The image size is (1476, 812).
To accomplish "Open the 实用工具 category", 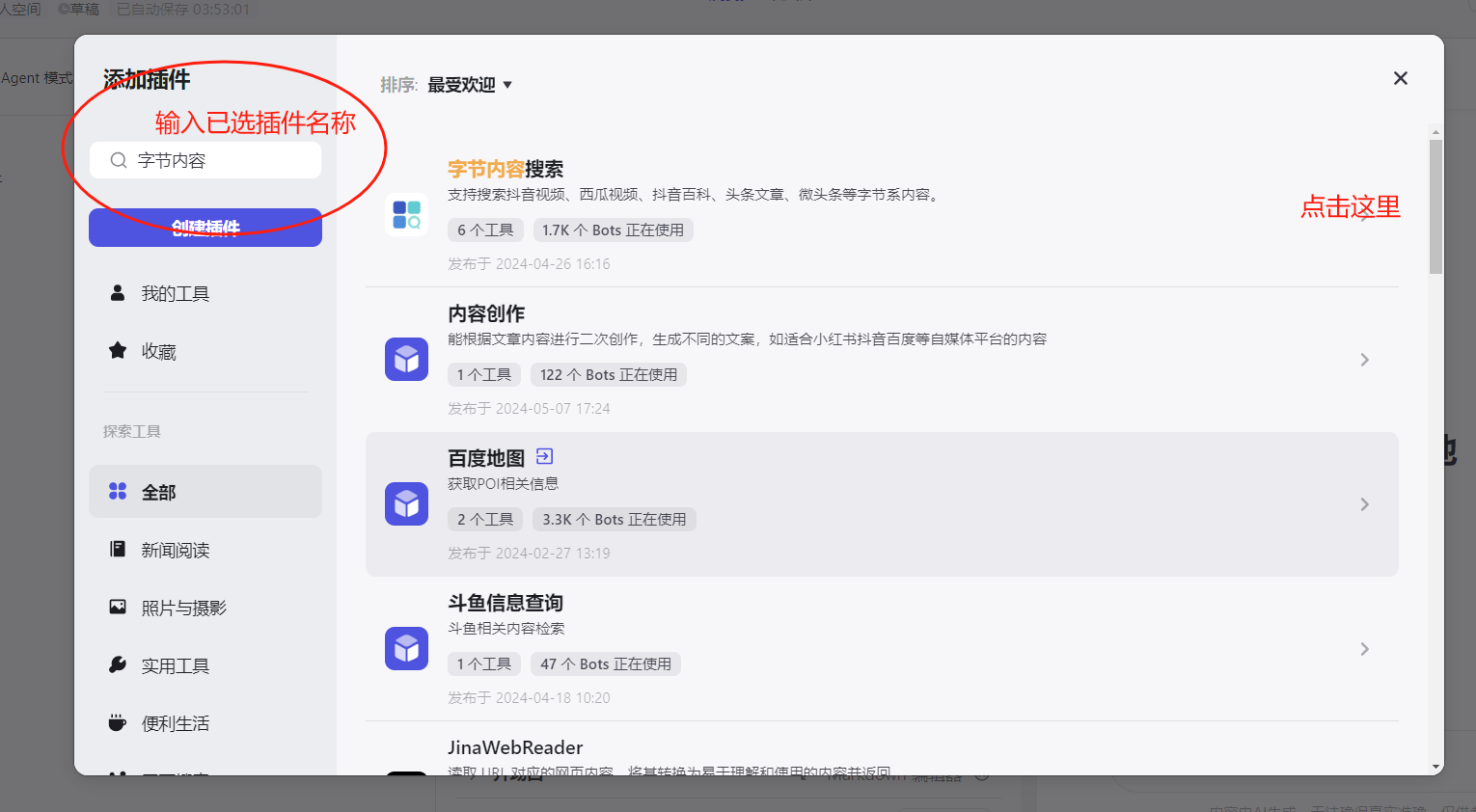I will pos(176,665).
